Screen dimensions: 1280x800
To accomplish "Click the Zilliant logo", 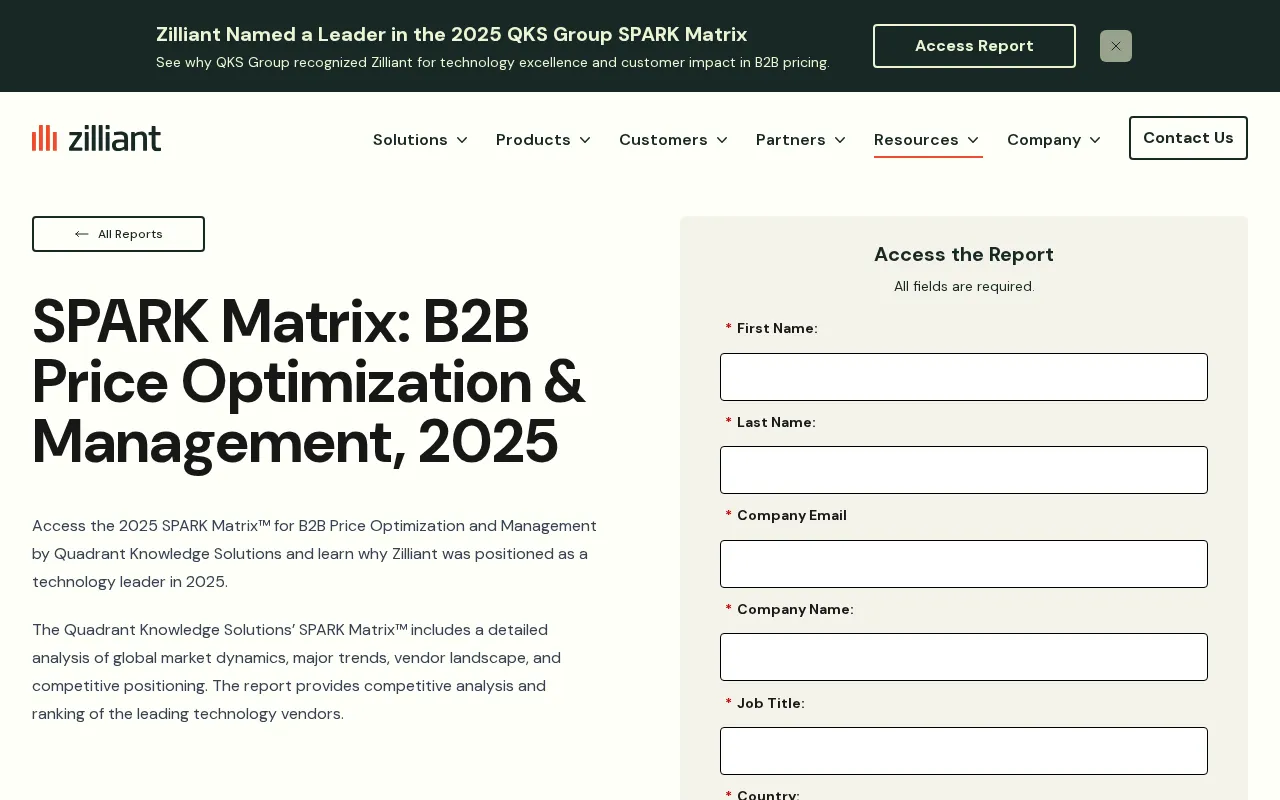I will (96, 138).
